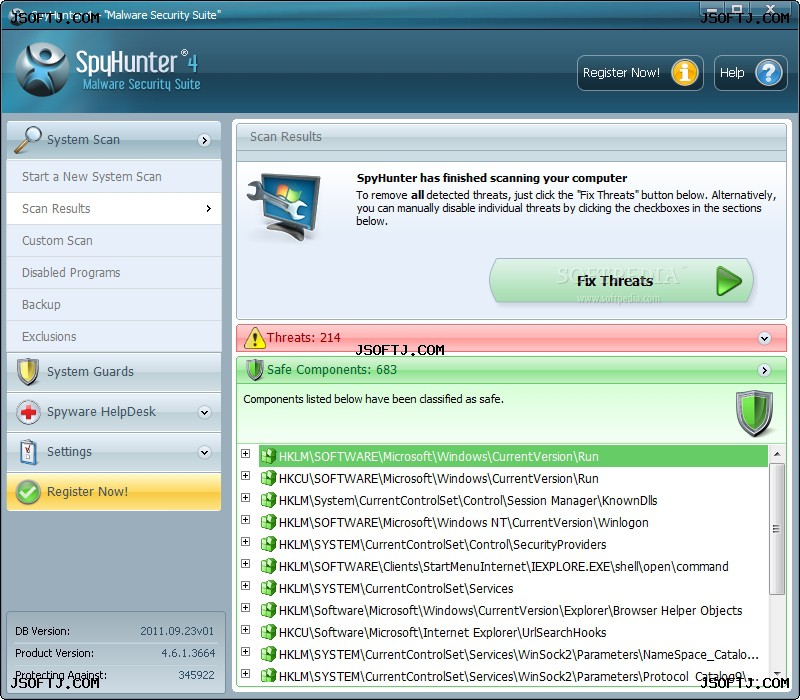The image size is (800, 700).
Task: Select the HKLM CurrentControlSet Services row text
Action: [396, 588]
